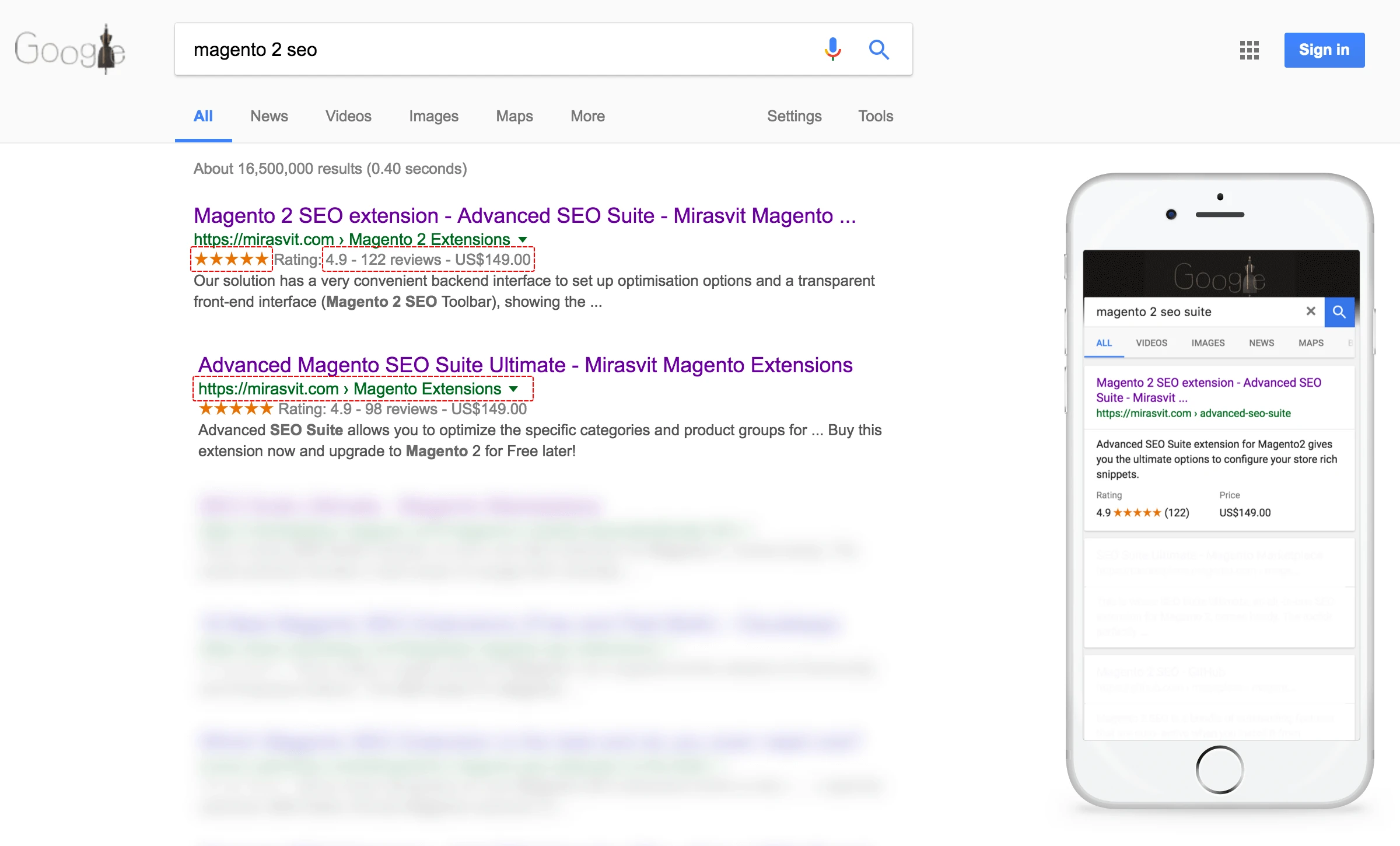Image resolution: width=1400 pixels, height=846 pixels.
Task: Click the magnifying glass search icon
Action: coord(878,50)
